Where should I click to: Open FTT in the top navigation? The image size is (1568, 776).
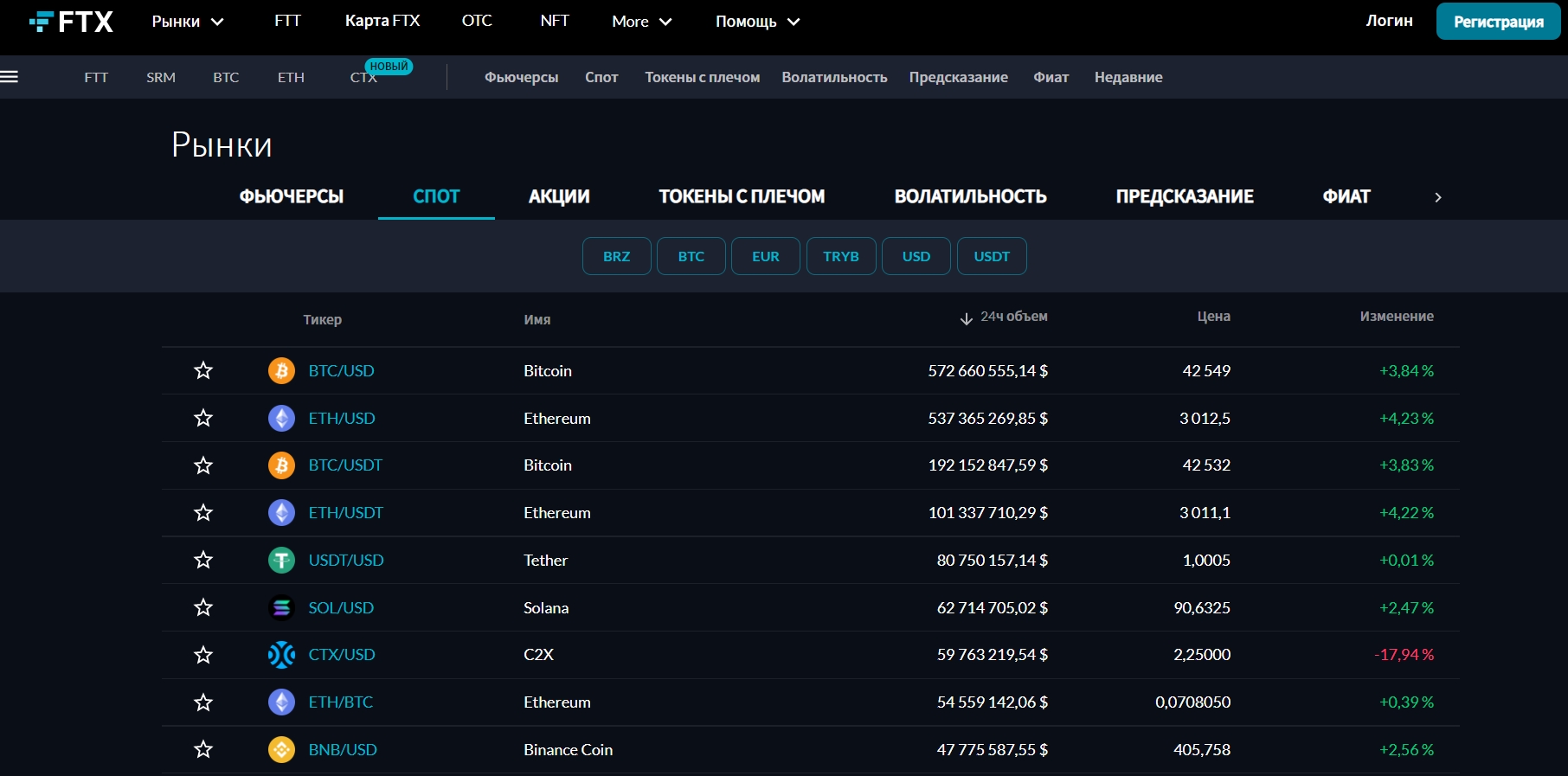tap(287, 21)
